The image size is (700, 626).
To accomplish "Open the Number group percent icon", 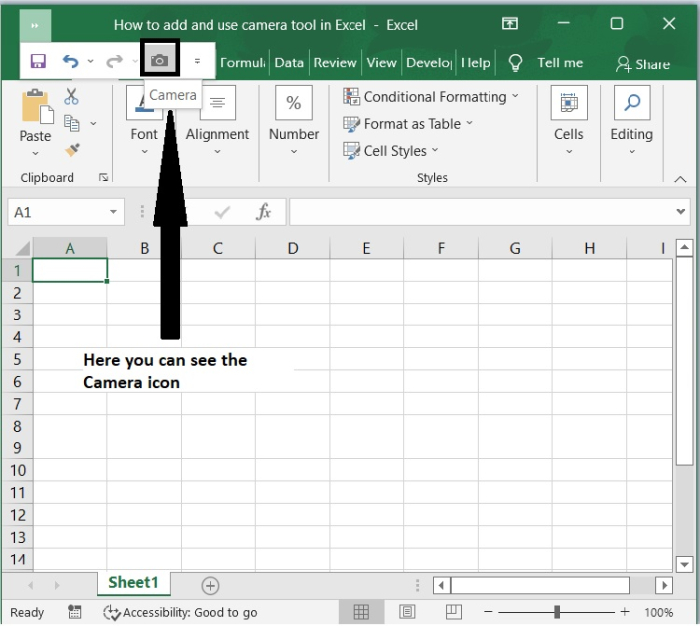I will click(294, 103).
